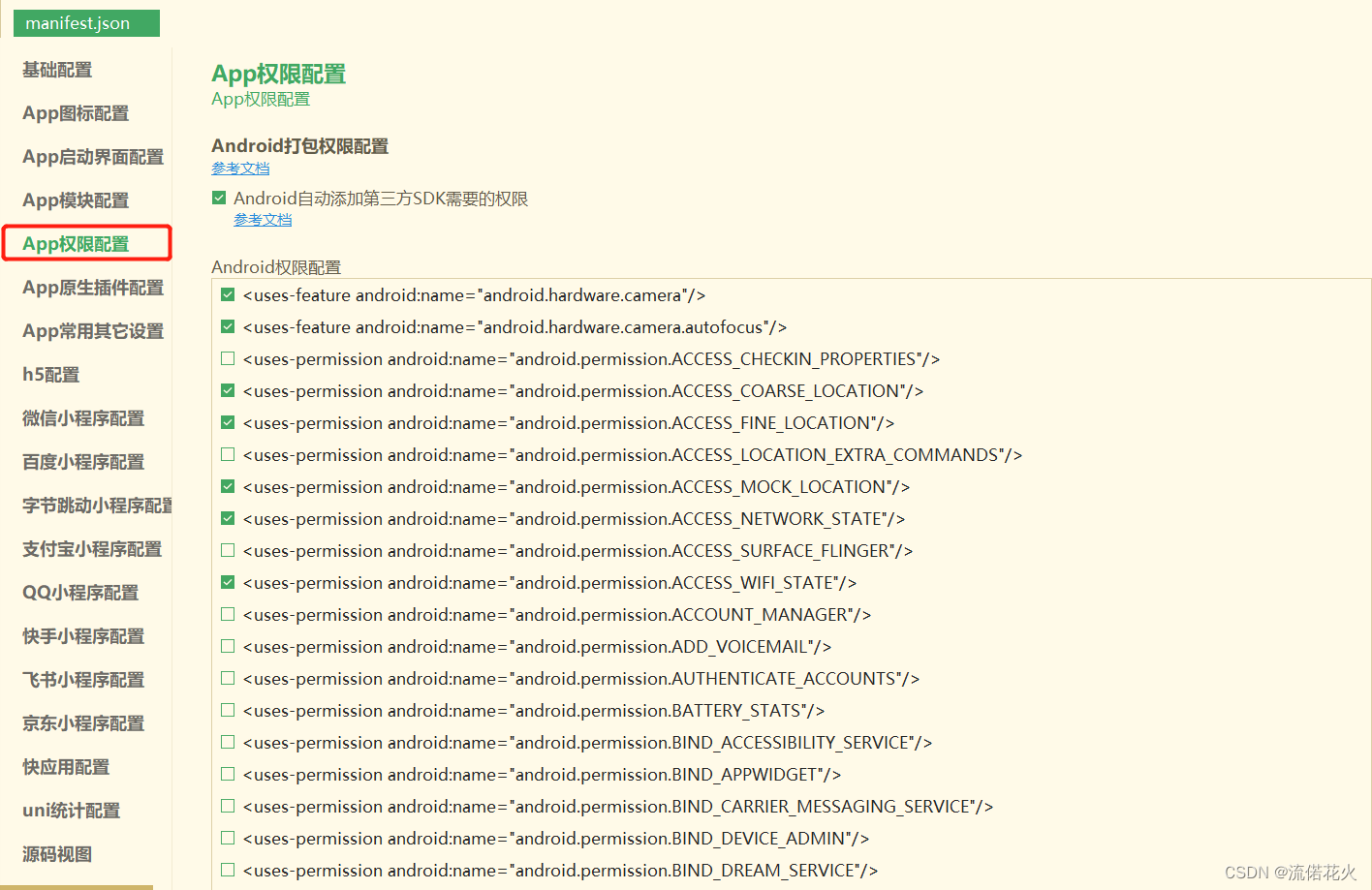Check ACCESS_CHECKIN_PROPERTIES permission
The height and width of the screenshot is (890, 1372).
[228, 358]
